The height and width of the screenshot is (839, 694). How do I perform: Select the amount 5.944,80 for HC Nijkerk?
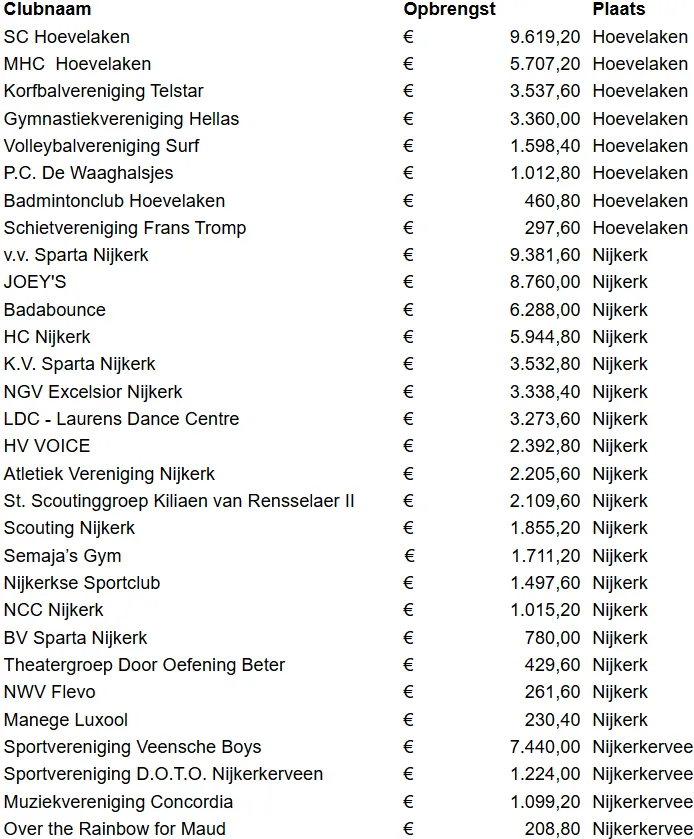tap(544, 337)
